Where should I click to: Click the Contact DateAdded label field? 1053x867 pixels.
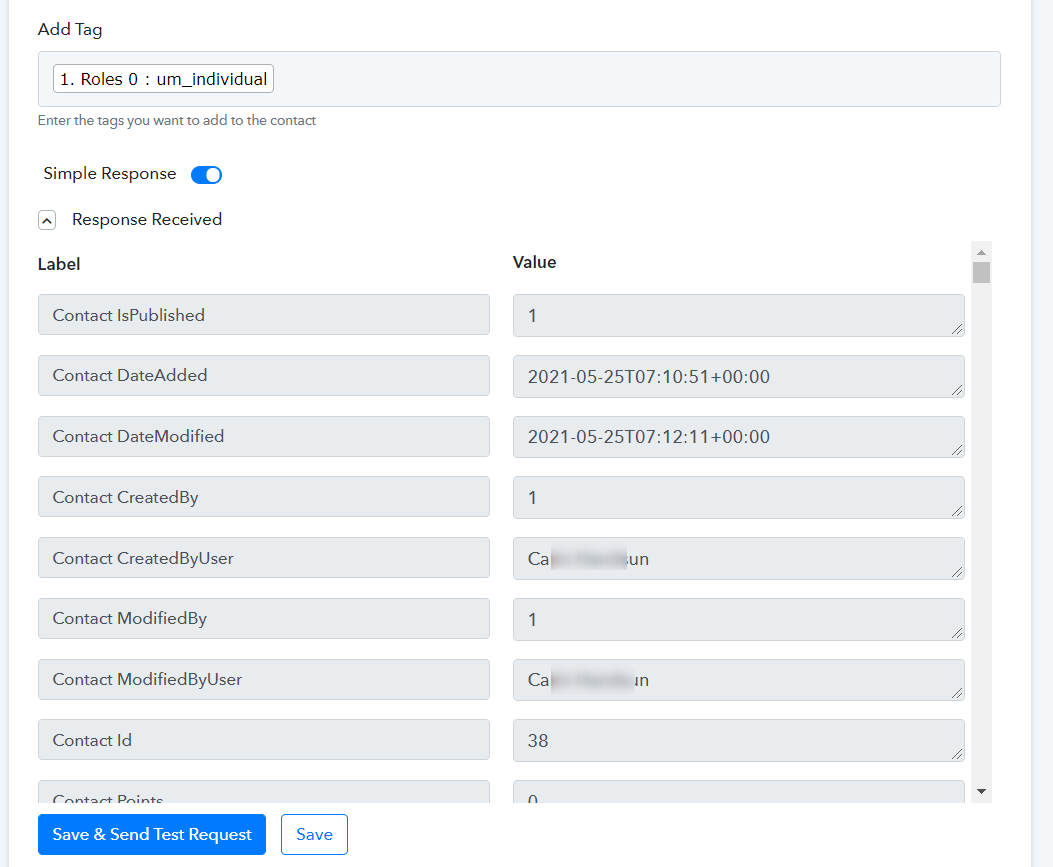264,375
